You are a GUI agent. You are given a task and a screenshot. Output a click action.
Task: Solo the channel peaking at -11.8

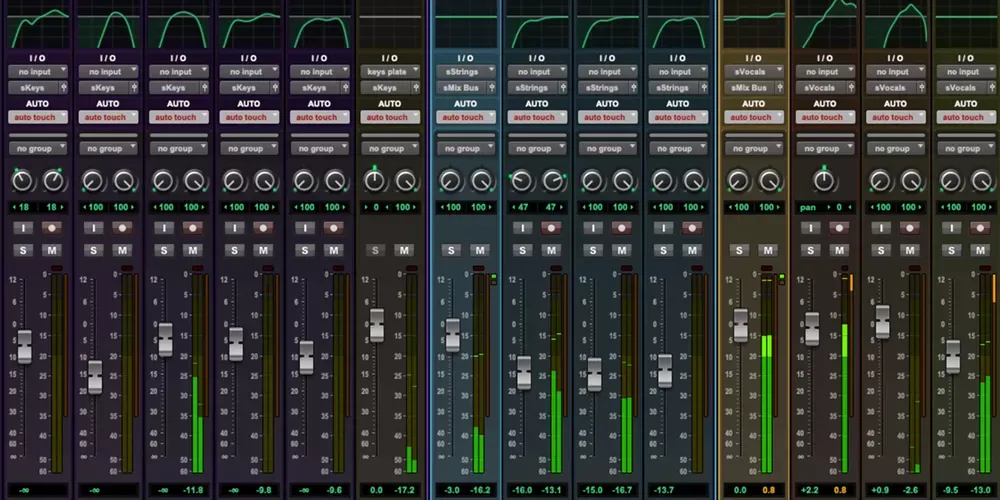click(x=164, y=251)
